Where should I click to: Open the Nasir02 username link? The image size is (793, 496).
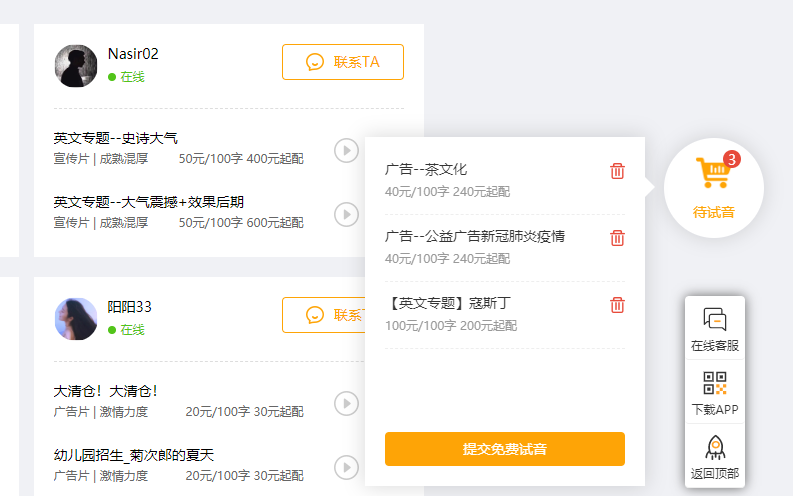click(x=133, y=54)
